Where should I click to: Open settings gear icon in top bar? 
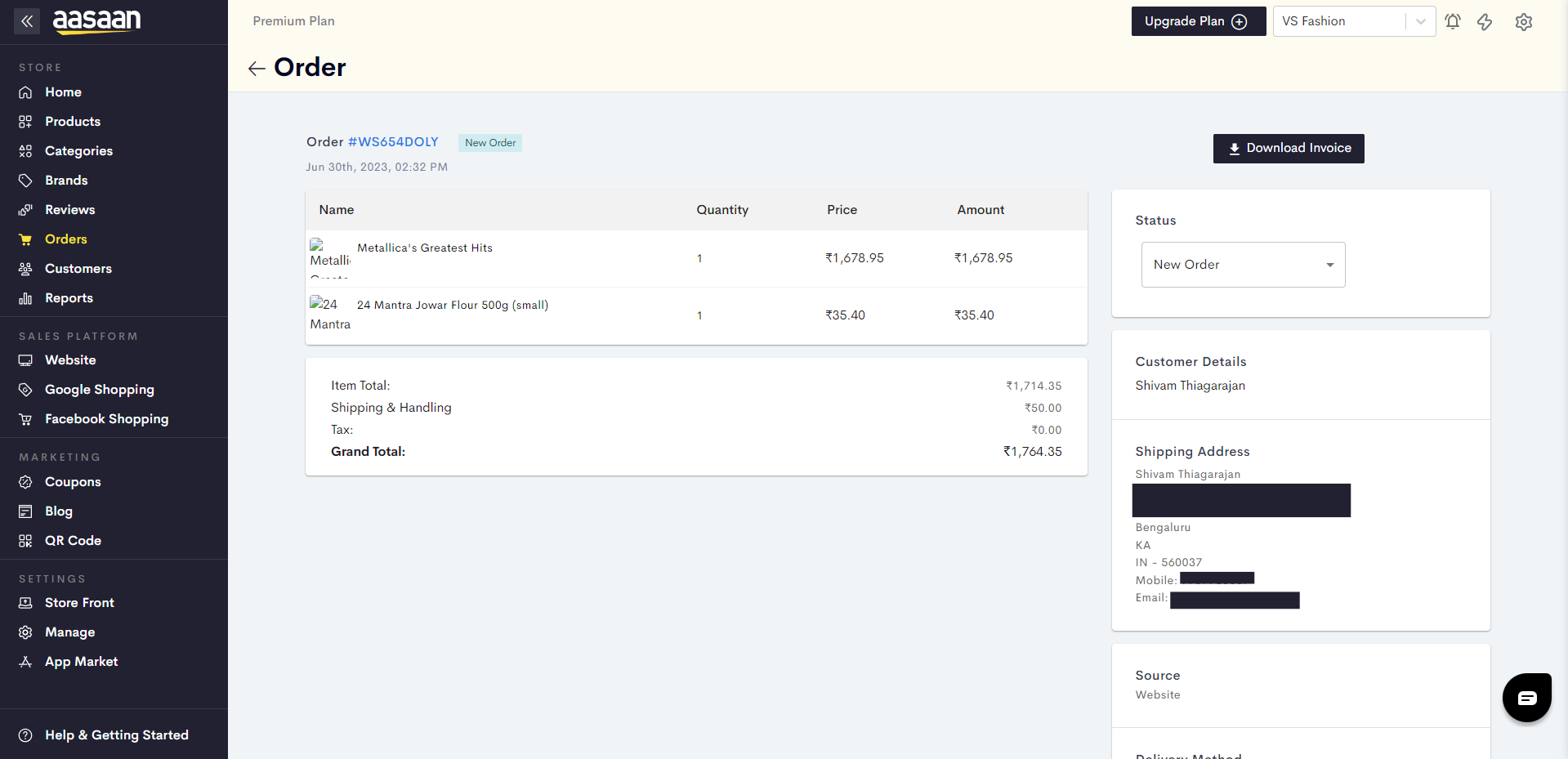coord(1524,21)
